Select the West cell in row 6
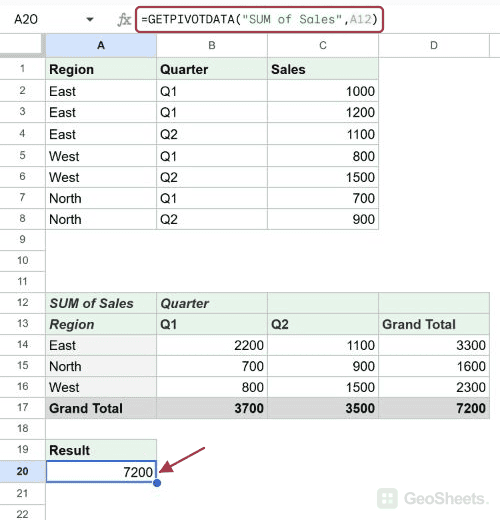500x520 pixels. (101, 177)
